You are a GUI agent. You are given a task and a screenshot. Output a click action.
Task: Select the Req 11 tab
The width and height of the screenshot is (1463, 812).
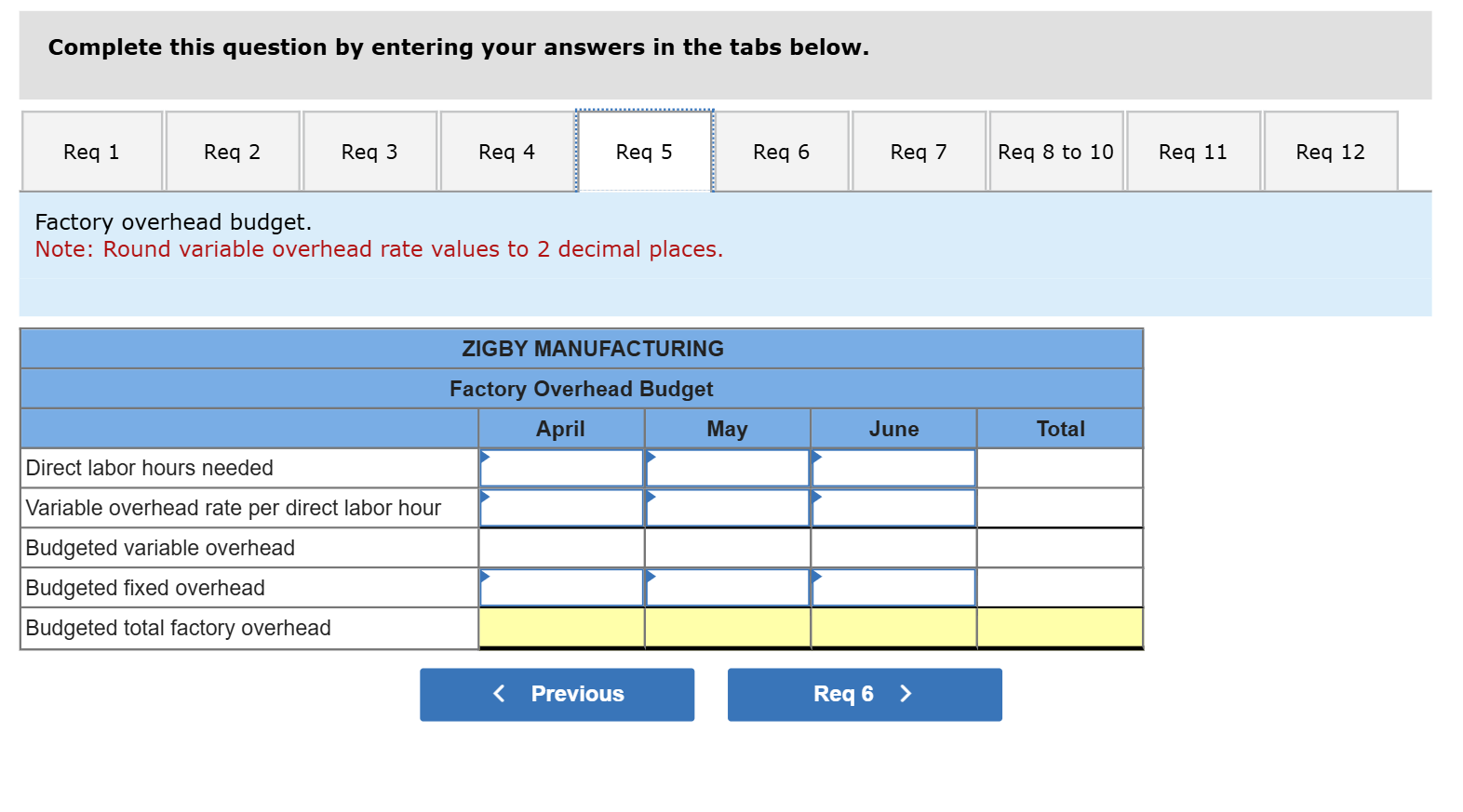pos(1193,151)
